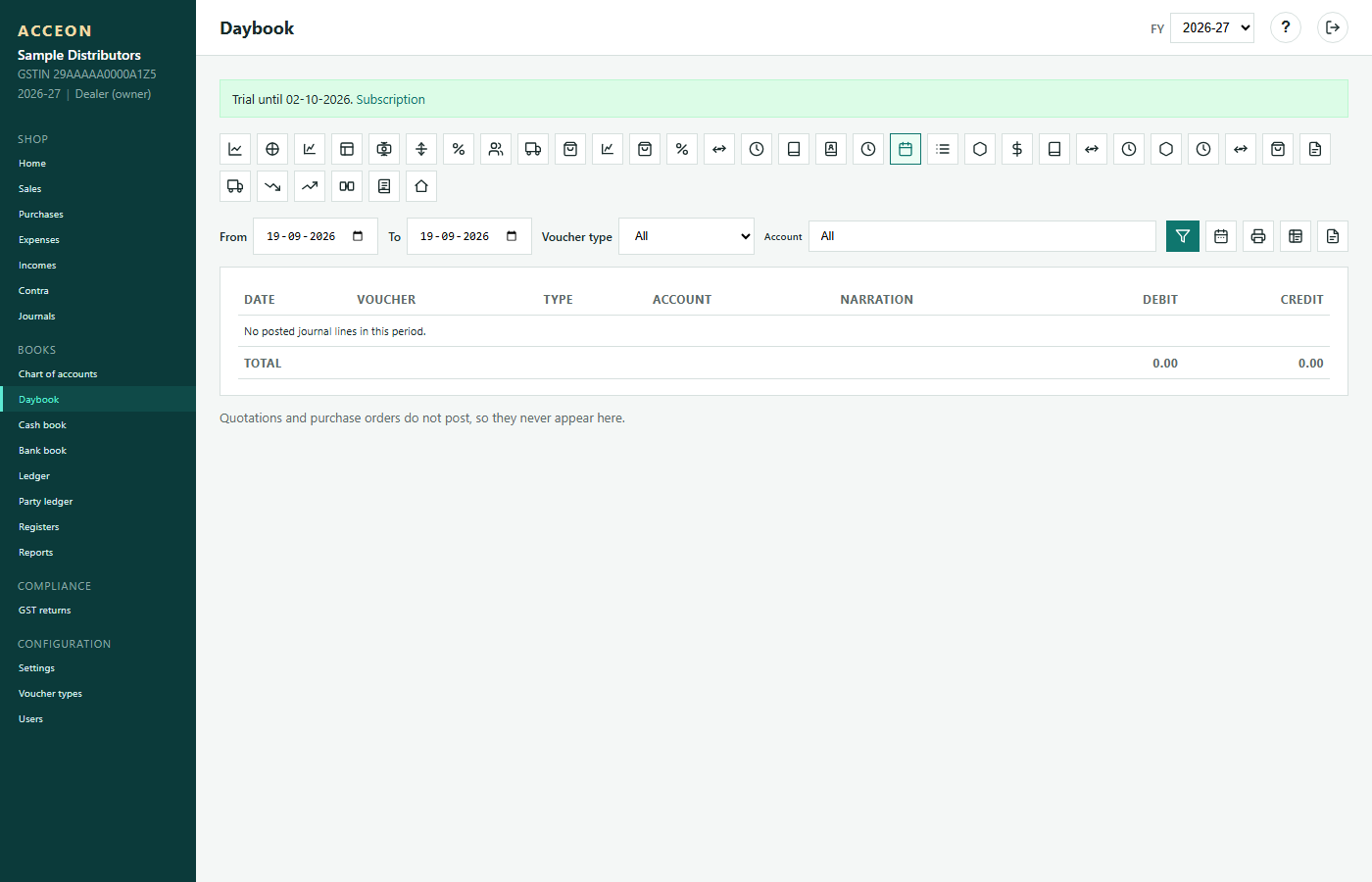Click the table sheet icon next to the printer

1296,236
